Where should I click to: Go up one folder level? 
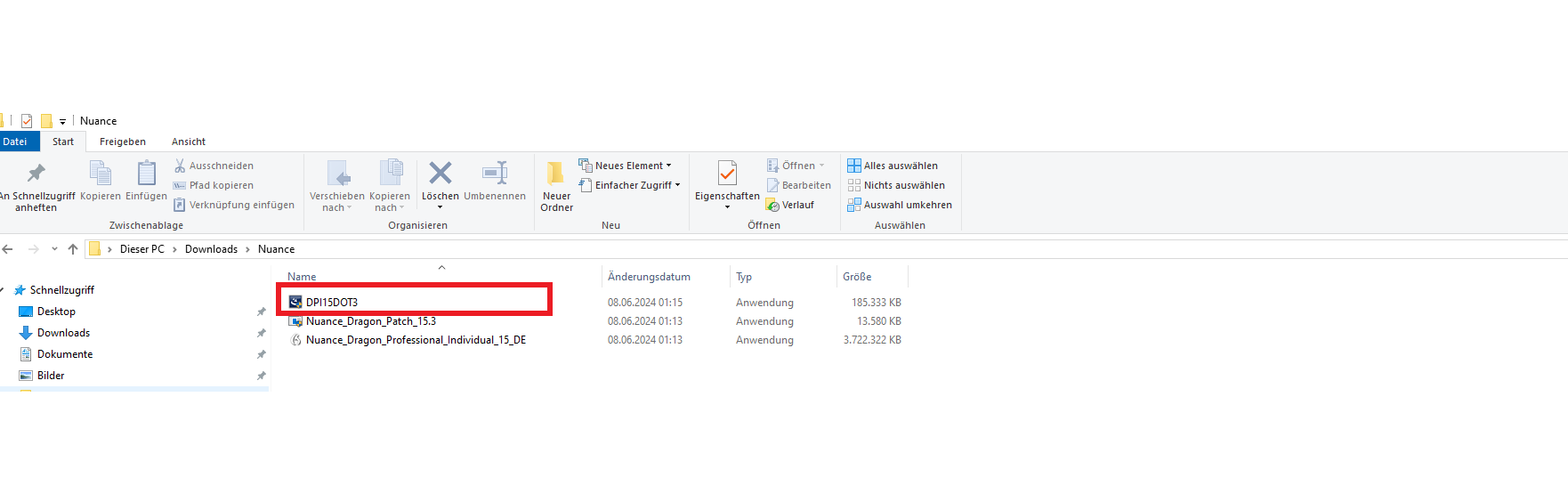[73, 249]
